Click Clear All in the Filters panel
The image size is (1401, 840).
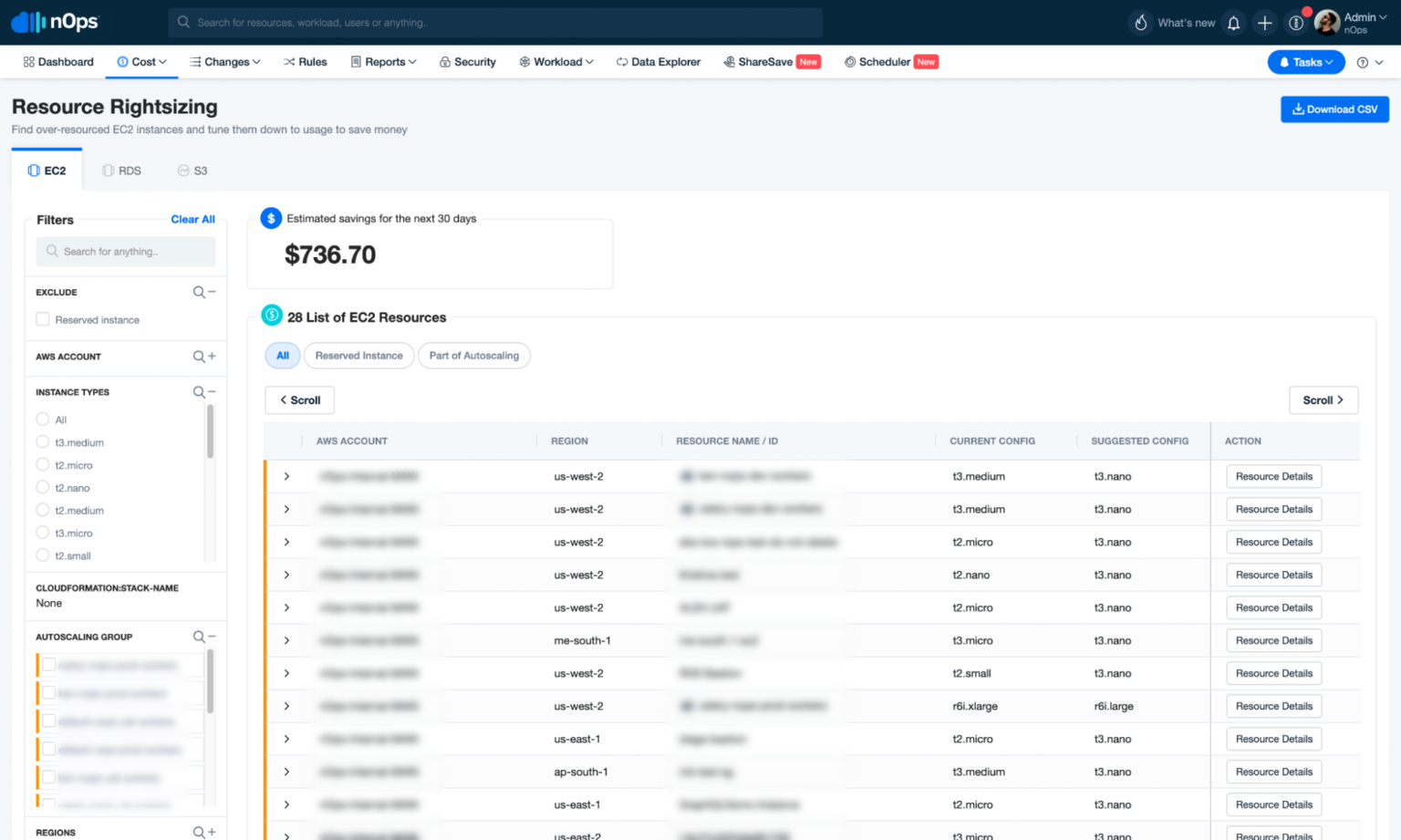tap(192, 219)
